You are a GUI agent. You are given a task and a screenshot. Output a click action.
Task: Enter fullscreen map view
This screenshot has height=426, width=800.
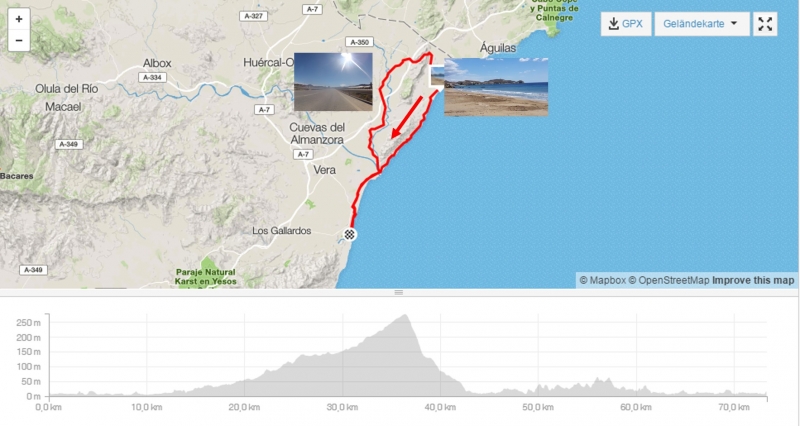(x=765, y=23)
